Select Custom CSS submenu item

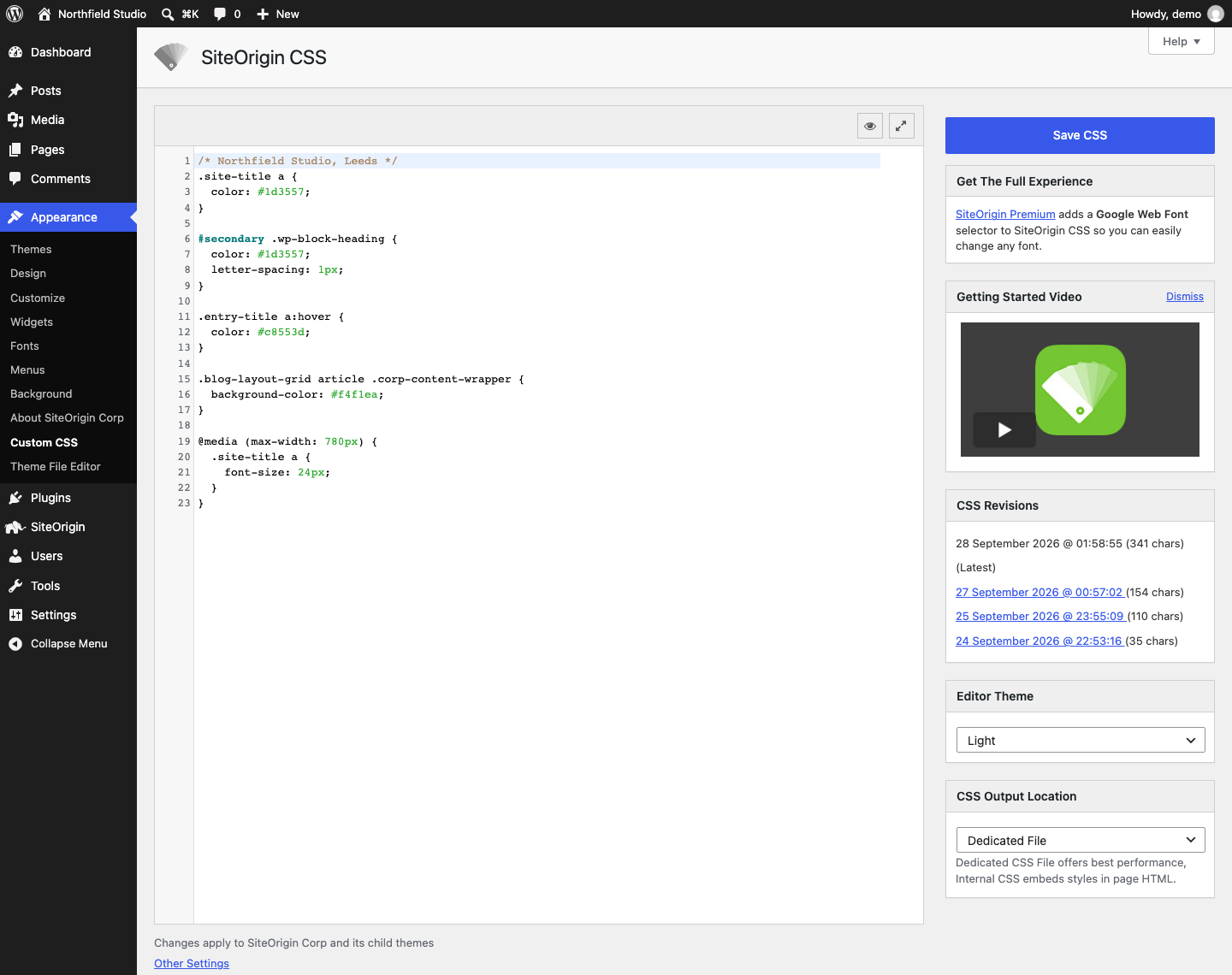pos(44,442)
